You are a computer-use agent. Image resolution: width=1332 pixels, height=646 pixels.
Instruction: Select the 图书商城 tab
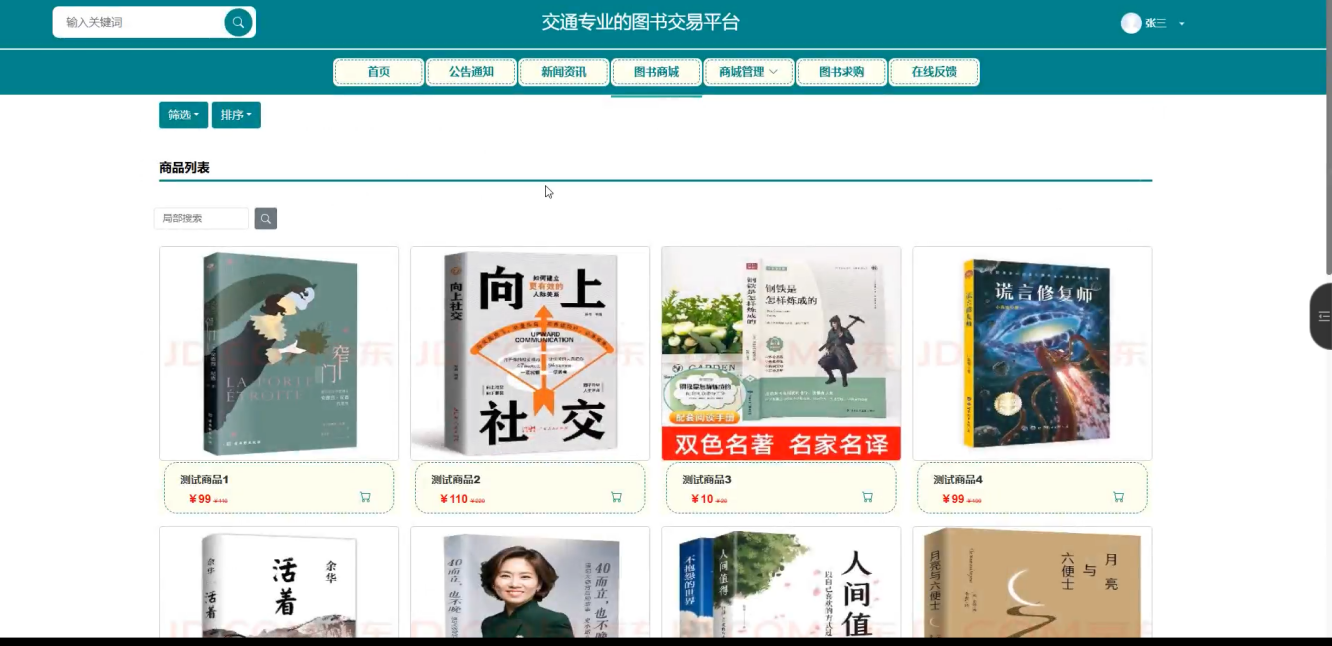(656, 72)
